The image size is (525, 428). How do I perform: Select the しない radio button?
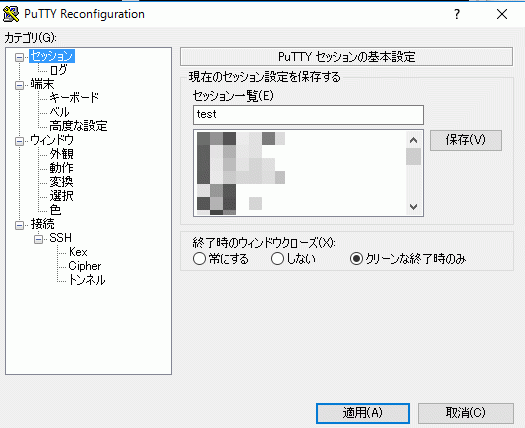pos(277,259)
